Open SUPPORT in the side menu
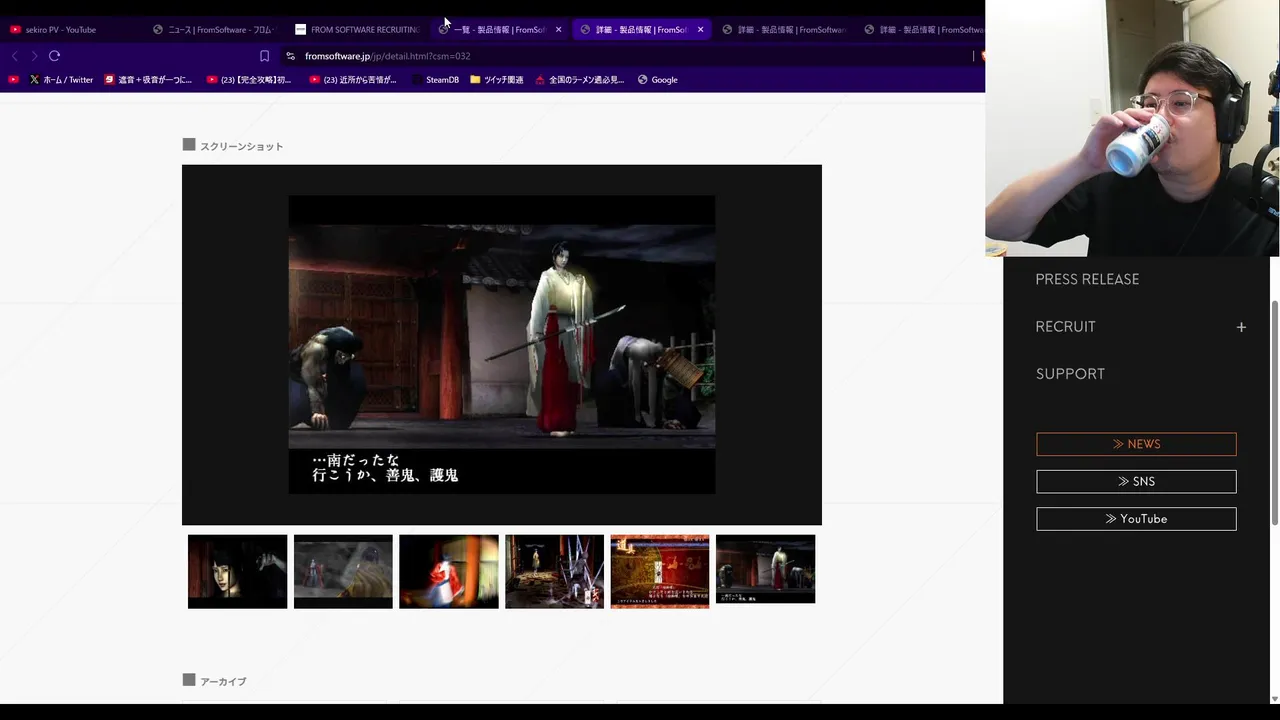 tap(1070, 374)
